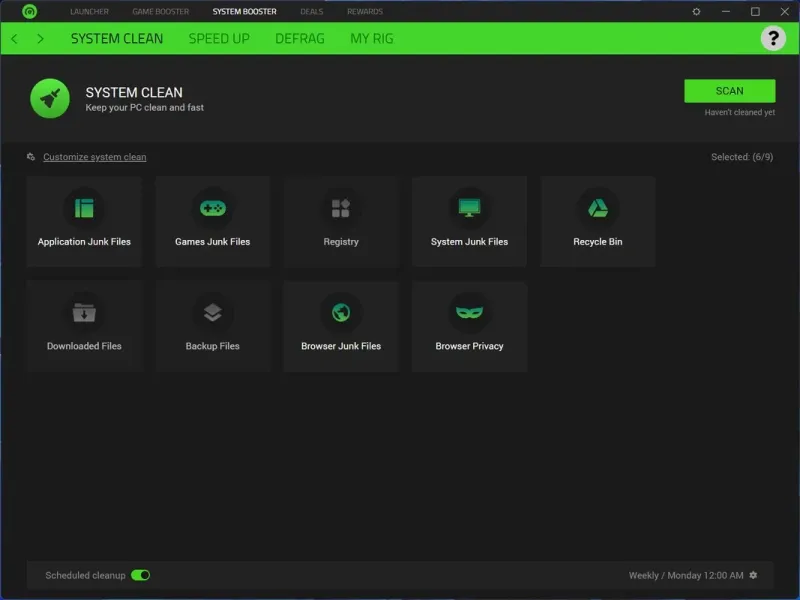
Task: Go back with the left arrow
Action: pos(14,39)
